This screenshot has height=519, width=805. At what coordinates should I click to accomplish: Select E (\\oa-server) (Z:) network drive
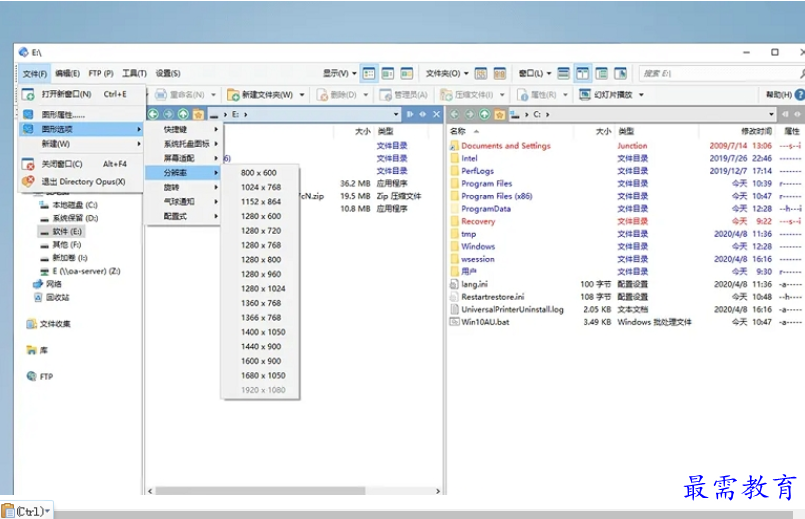[x=86, y=271]
